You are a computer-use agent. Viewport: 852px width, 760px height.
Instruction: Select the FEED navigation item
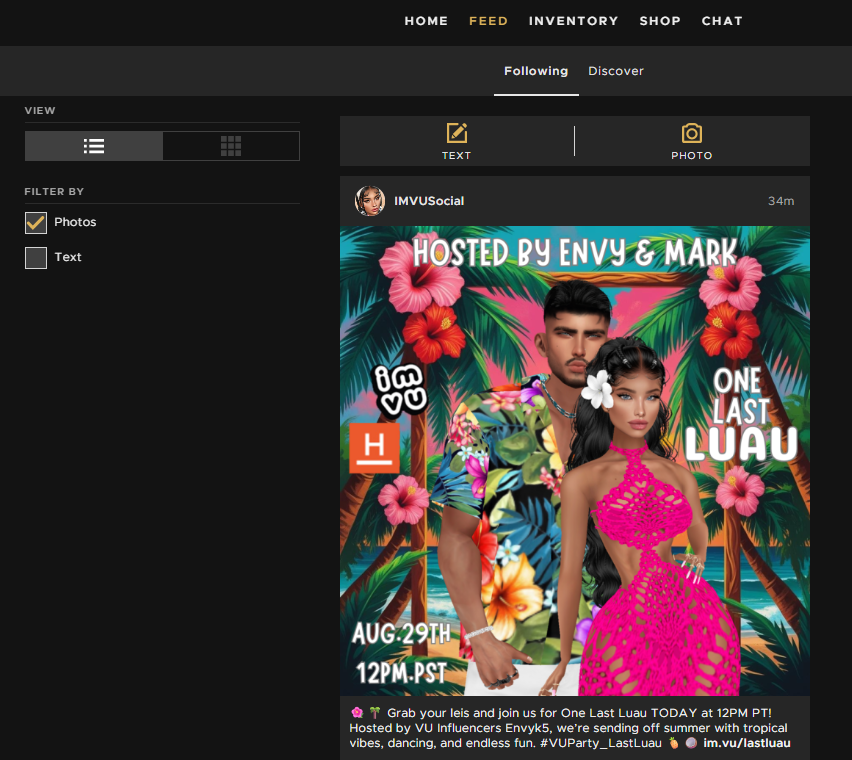pos(488,21)
